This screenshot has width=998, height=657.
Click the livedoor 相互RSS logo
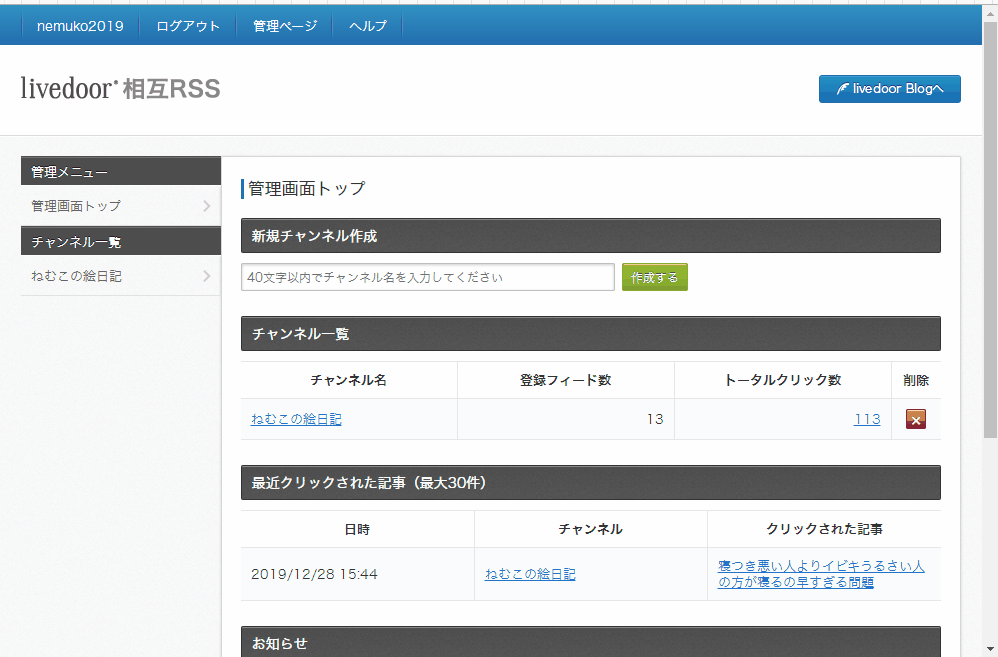120,88
